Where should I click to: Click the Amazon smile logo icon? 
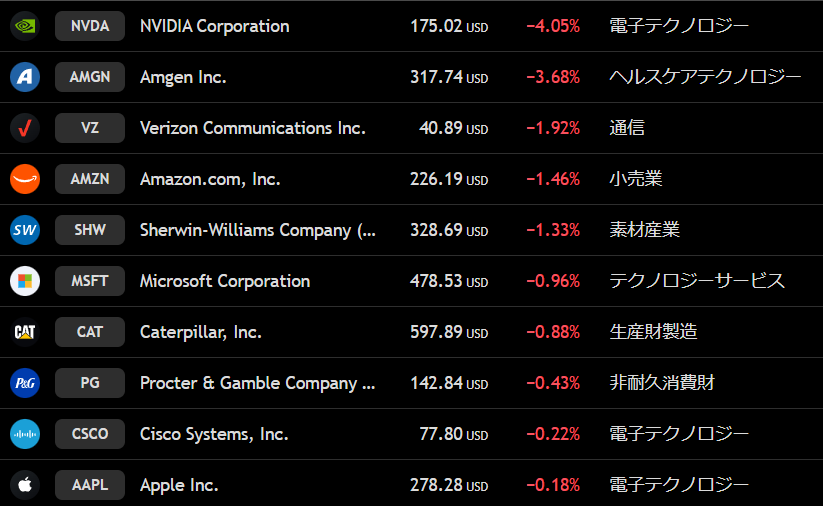[x=24, y=179]
